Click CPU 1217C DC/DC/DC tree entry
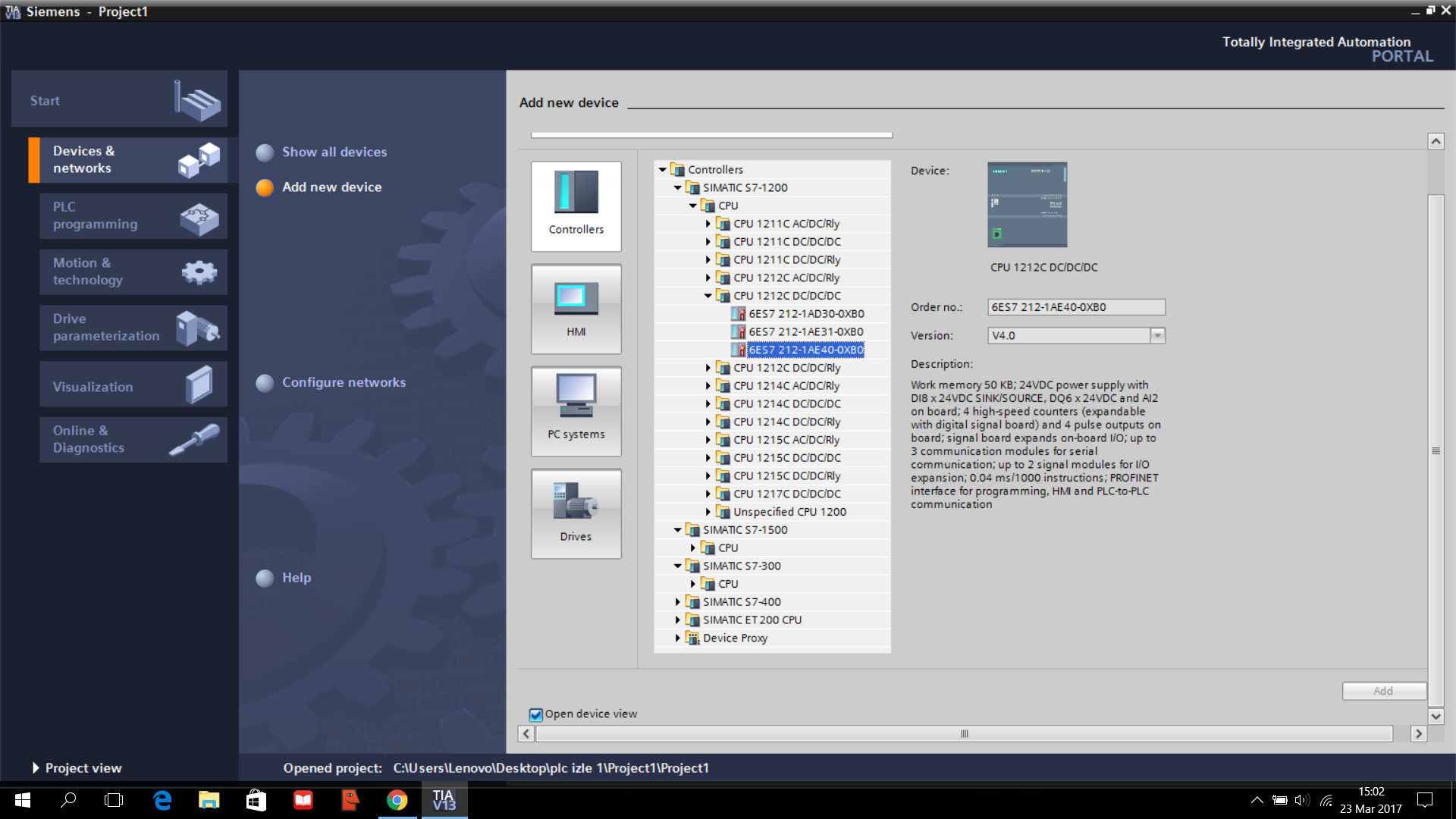This screenshot has width=1456, height=819. tap(787, 494)
